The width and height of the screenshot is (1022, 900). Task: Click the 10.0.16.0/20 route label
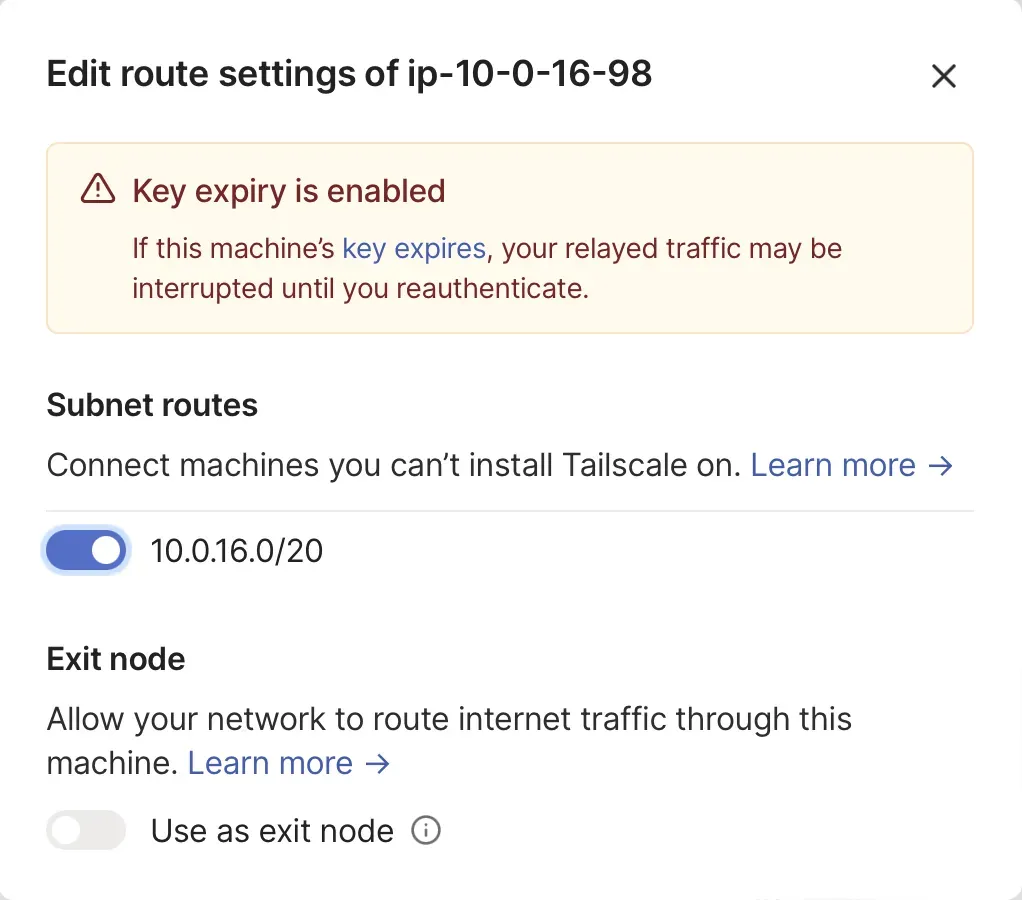(237, 550)
